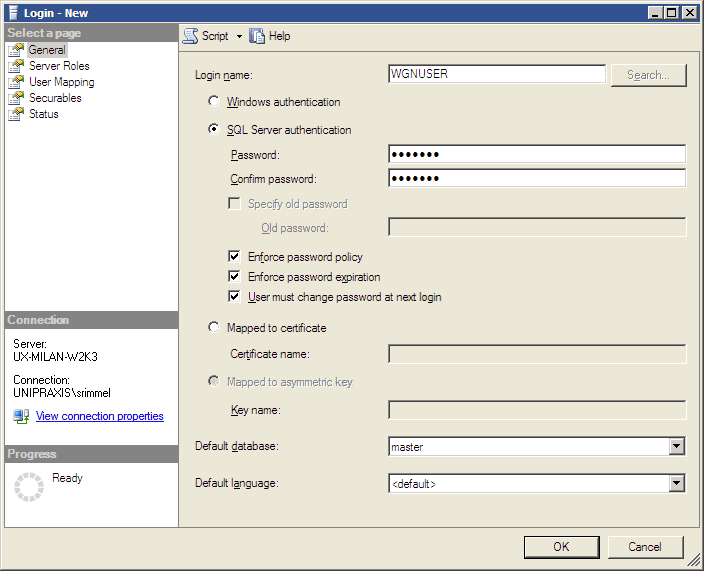Disable User must change password at next login
The height and width of the screenshot is (573, 705).
[235, 297]
